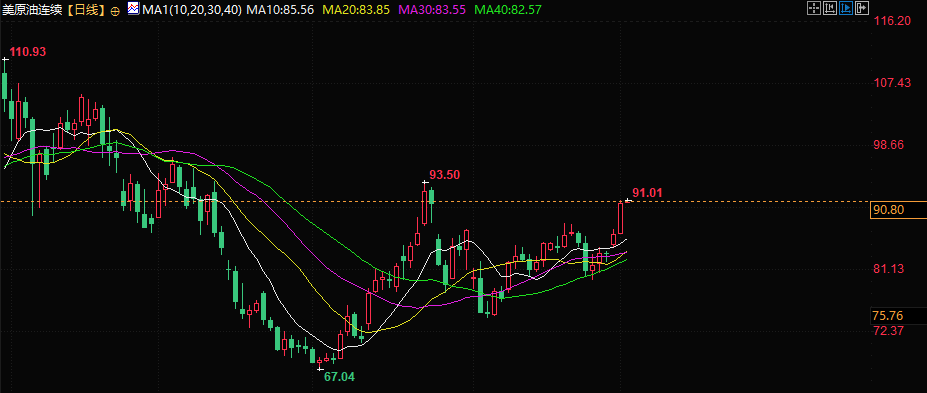
Task: Open MA1(10,20,30,40) indicator parameters
Action: click(192, 10)
